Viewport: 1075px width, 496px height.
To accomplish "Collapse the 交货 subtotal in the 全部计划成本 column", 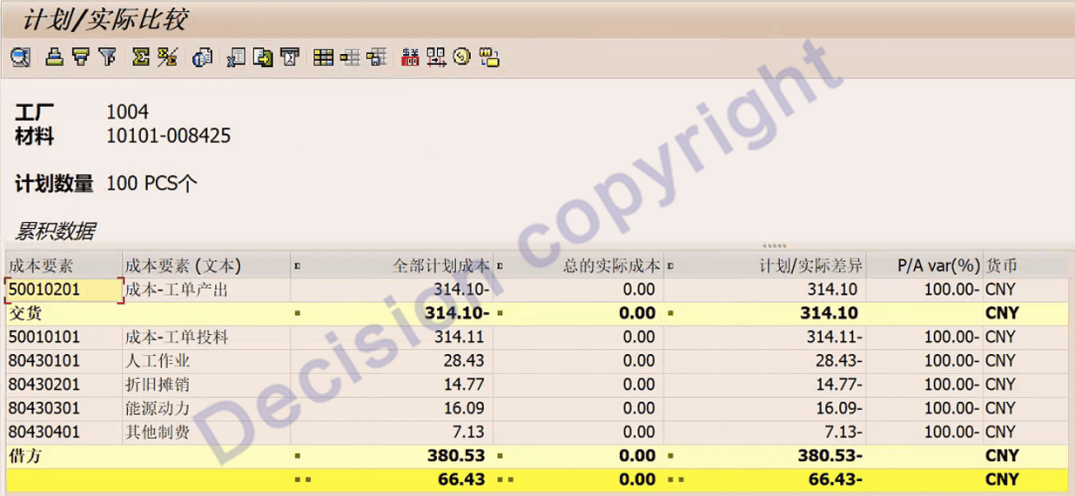I will pos(297,313).
